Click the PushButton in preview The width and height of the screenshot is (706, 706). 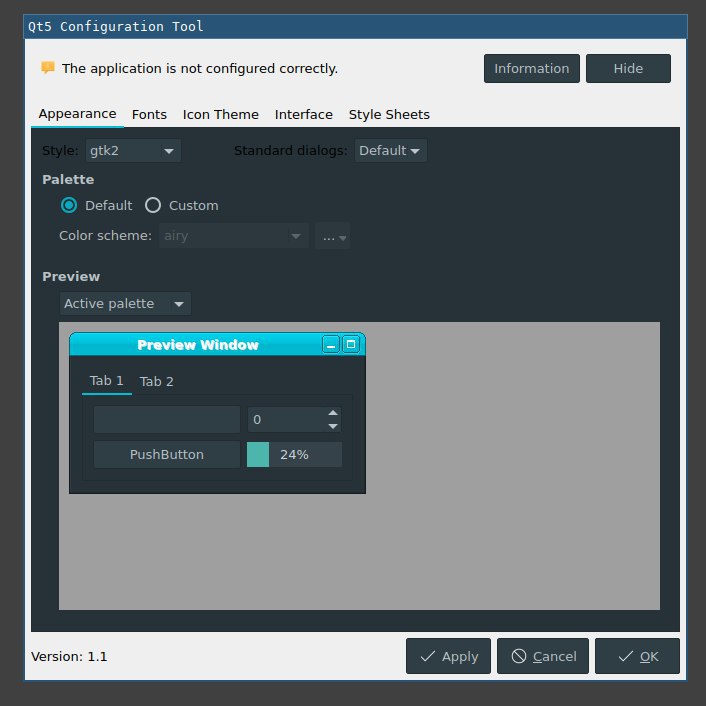coord(167,454)
